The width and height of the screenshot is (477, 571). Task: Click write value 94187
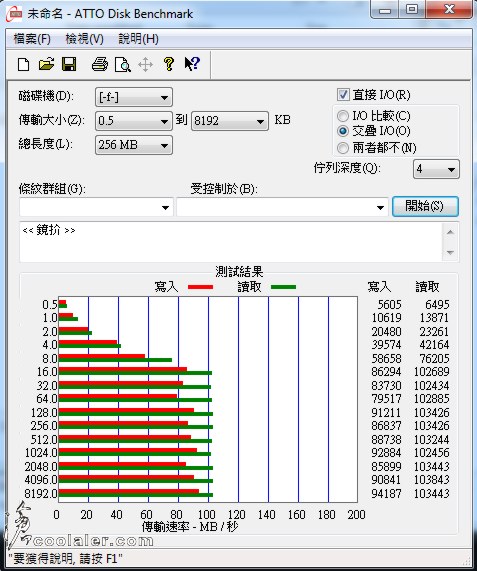pos(386,494)
